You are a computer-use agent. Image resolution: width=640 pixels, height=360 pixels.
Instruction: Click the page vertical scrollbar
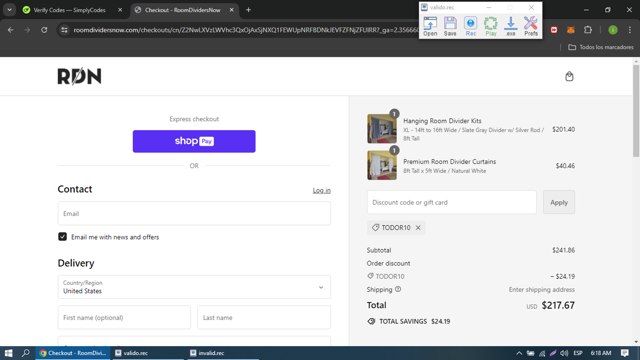point(636,110)
